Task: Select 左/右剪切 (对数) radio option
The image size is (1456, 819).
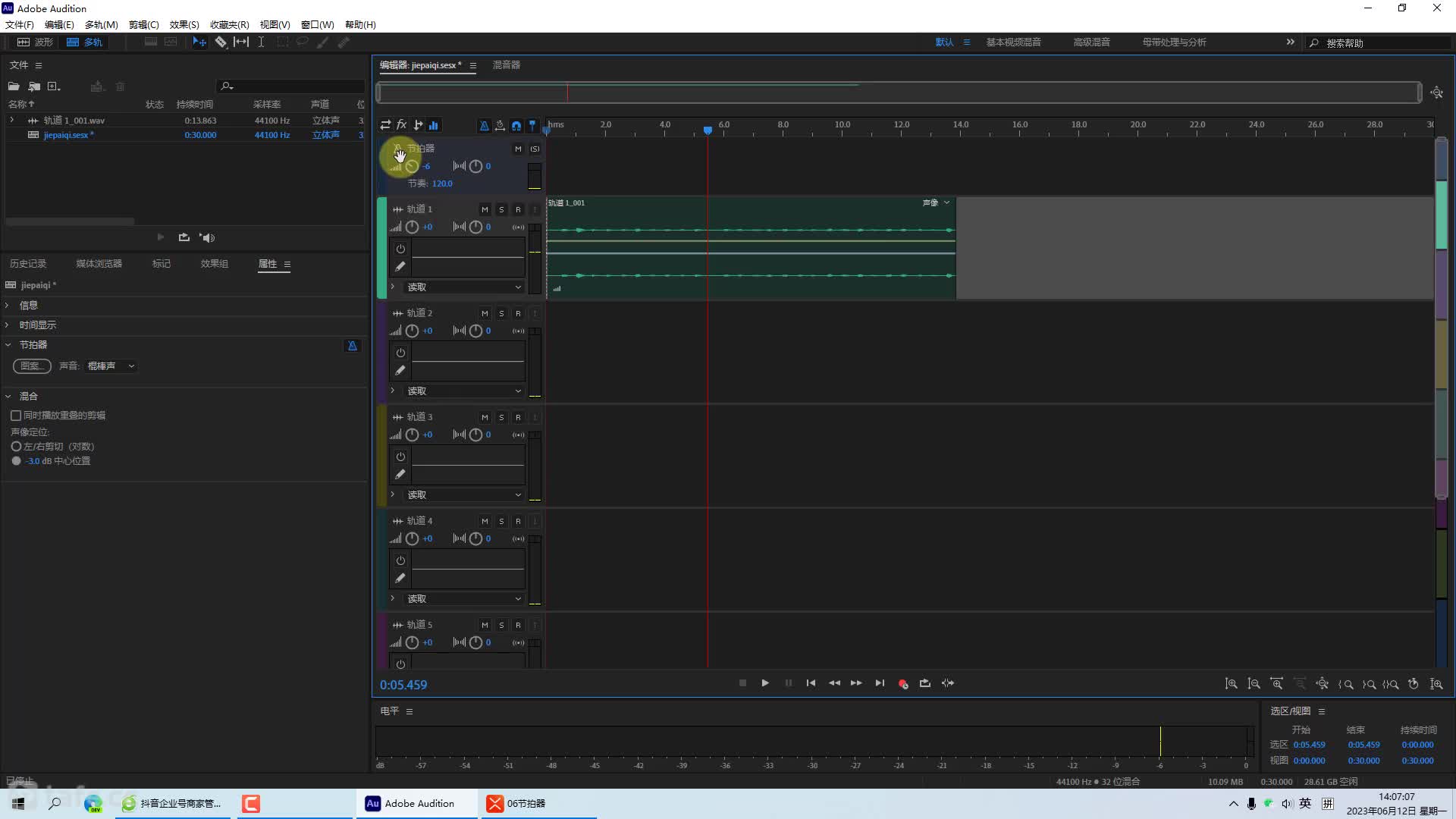Action: click(16, 447)
